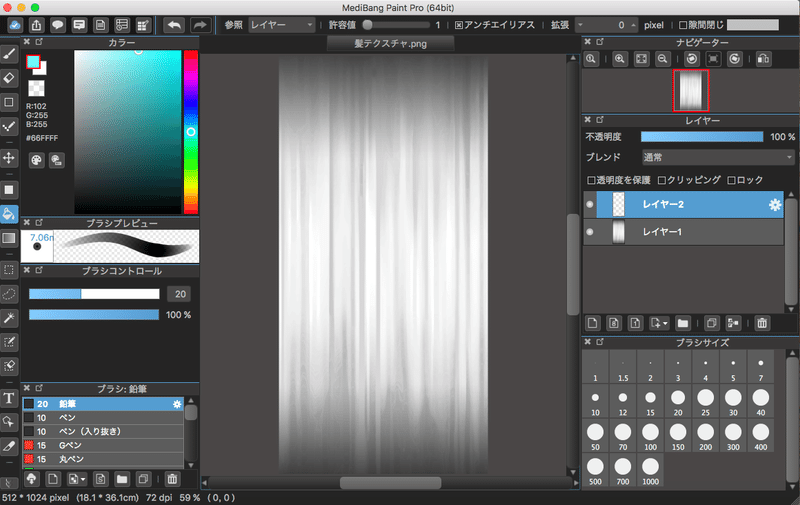Close the ブラシサイズ panel with its X
Image resolution: width=800 pixels, height=505 pixels.
[x=588, y=342]
